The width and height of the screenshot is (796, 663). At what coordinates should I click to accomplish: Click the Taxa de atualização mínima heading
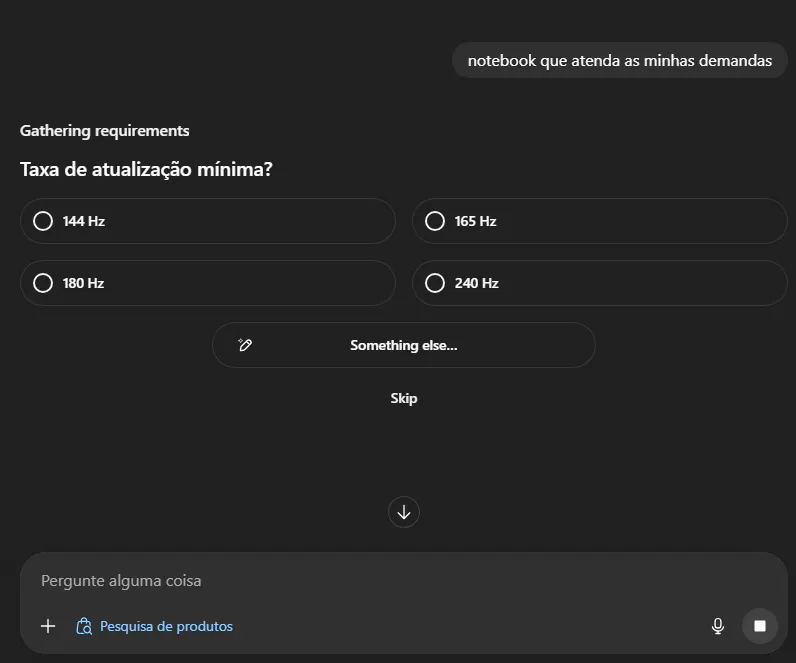pyautogui.click(x=146, y=170)
